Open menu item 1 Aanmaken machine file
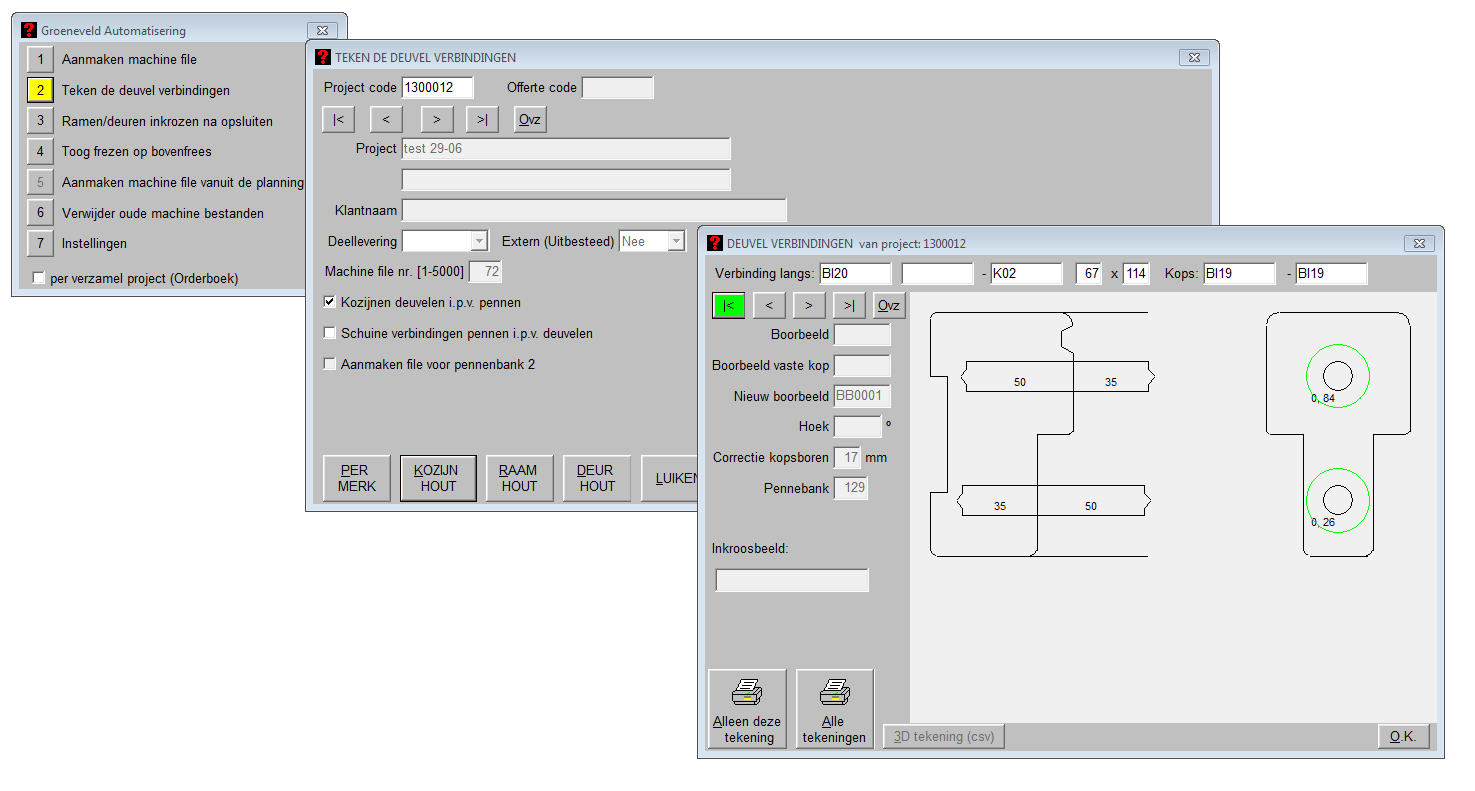This screenshot has height=791, width=1475. pos(40,59)
